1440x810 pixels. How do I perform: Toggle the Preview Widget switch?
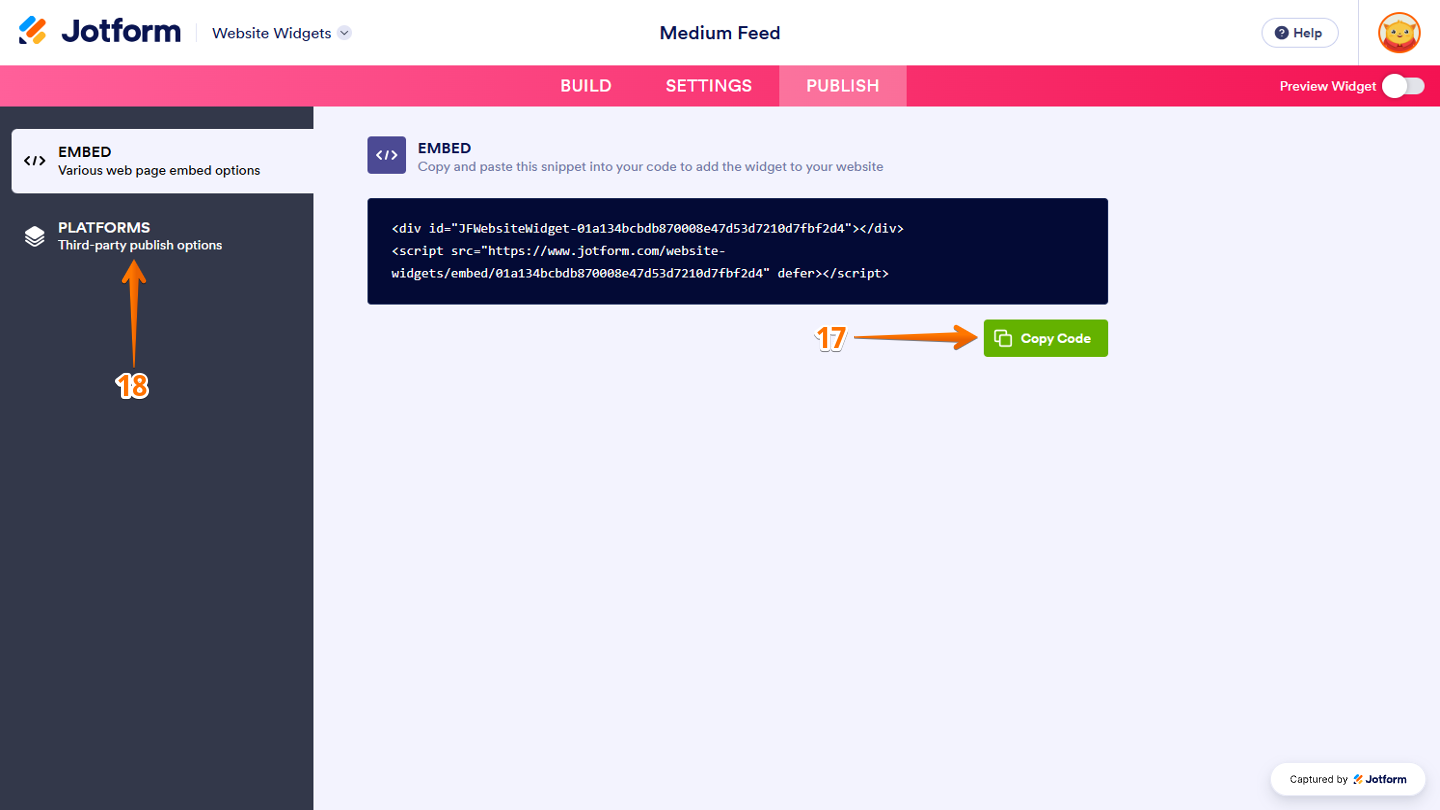pos(1403,86)
